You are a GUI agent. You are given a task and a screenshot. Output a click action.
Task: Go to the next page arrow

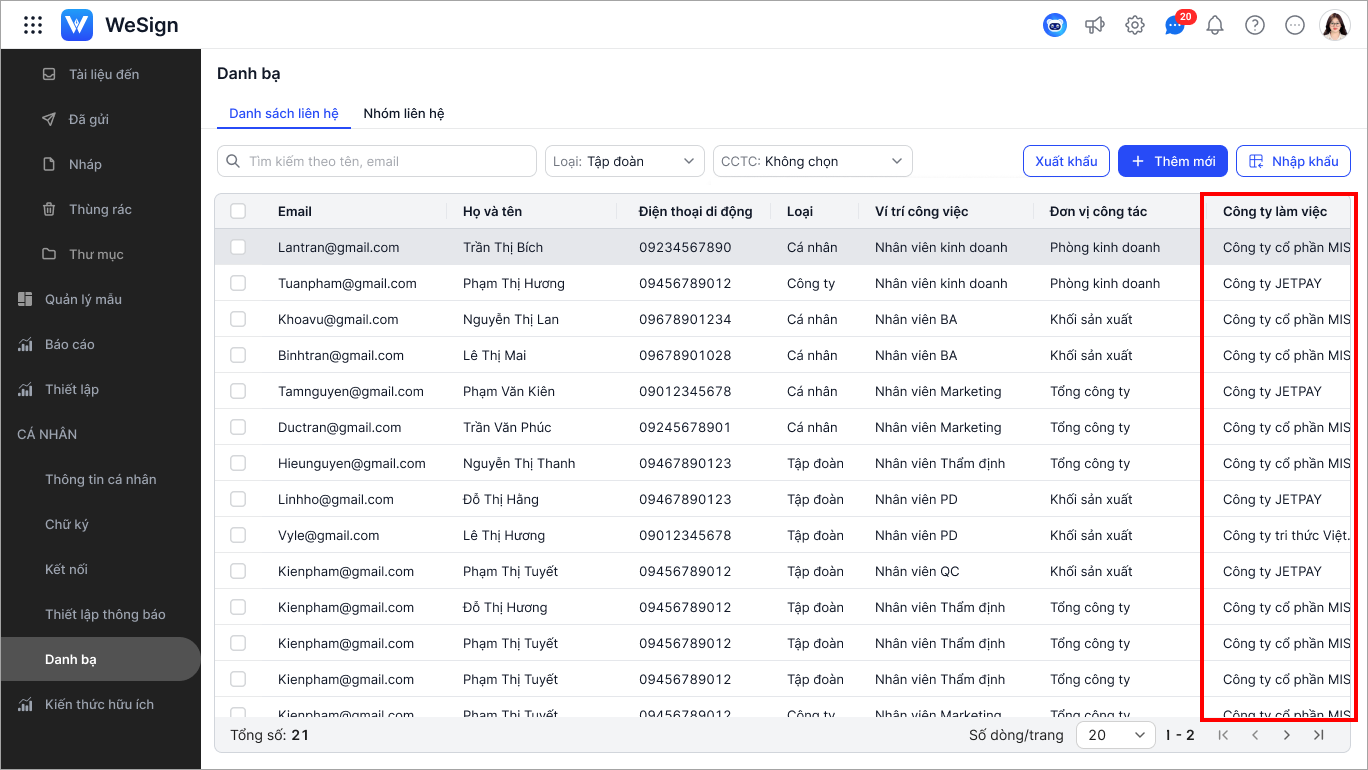pos(1287,735)
